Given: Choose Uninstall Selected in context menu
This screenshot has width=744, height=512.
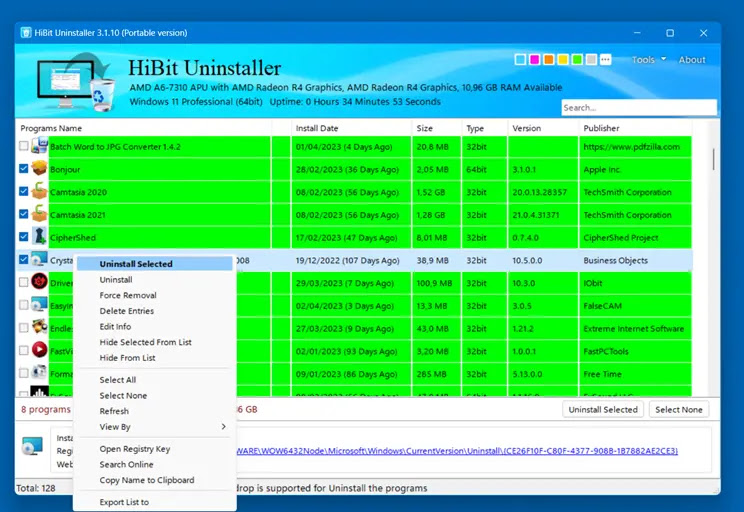Looking at the screenshot, I should 155,264.
